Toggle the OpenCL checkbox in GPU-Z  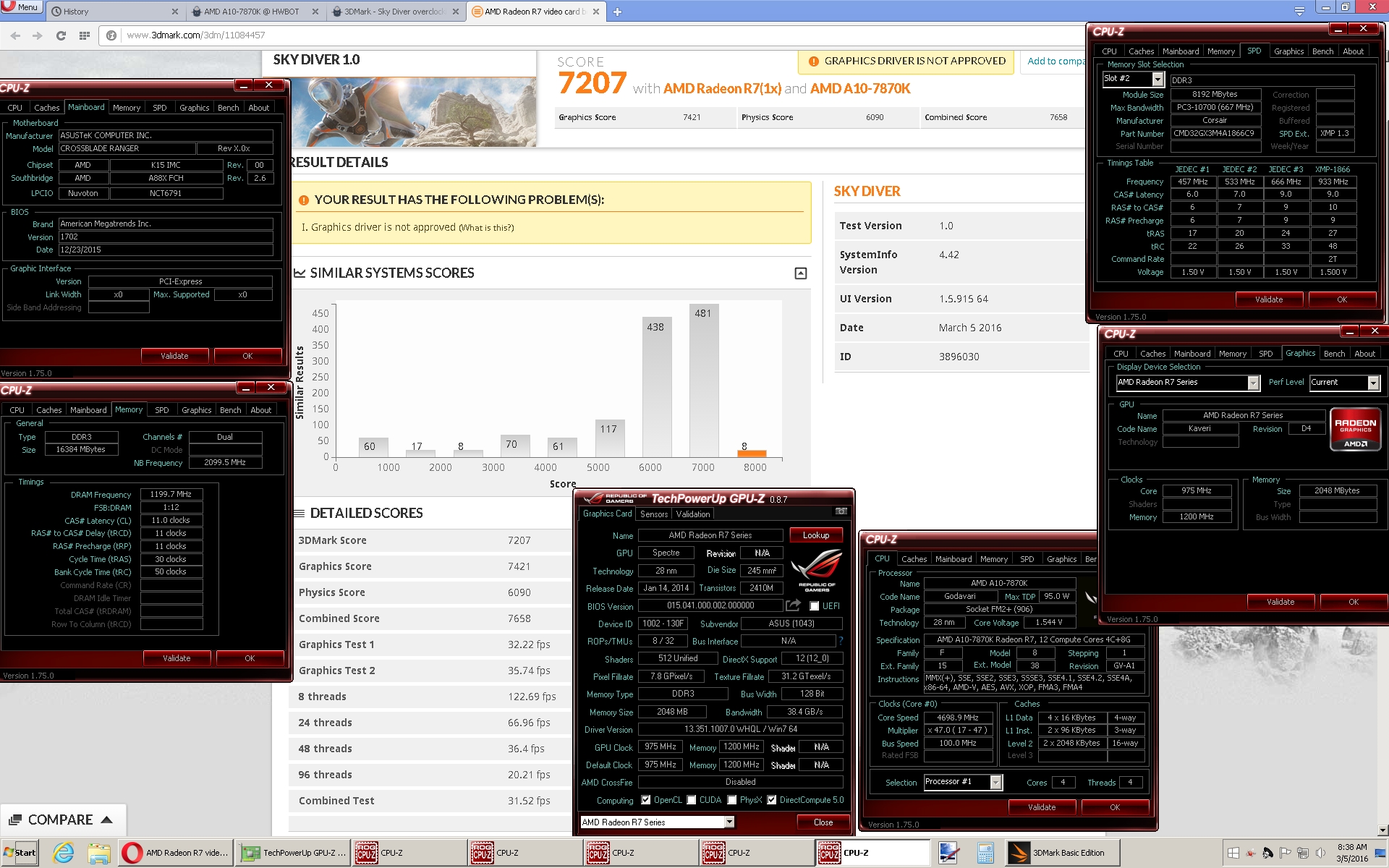point(645,800)
